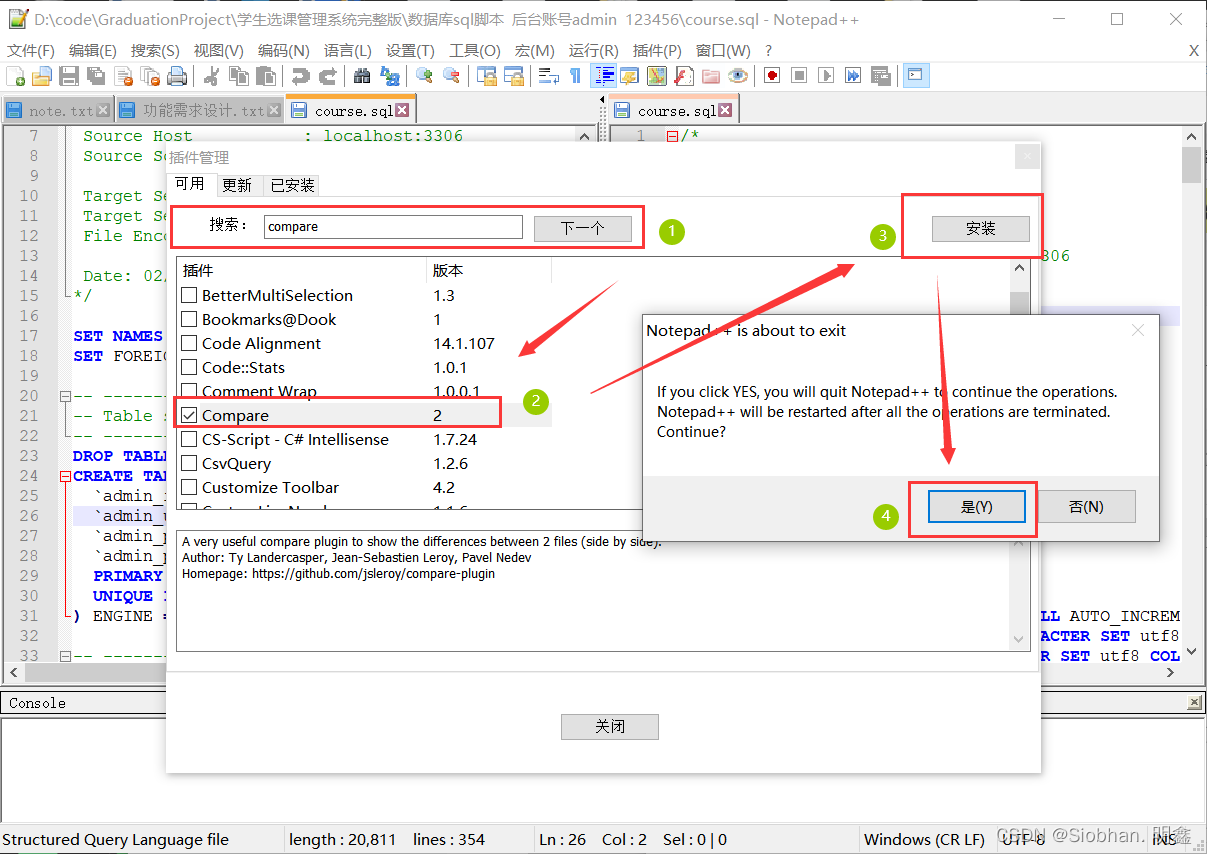Toggle word wrap toolbar icon
Viewport: 1207px width, 854px height.
(548, 76)
